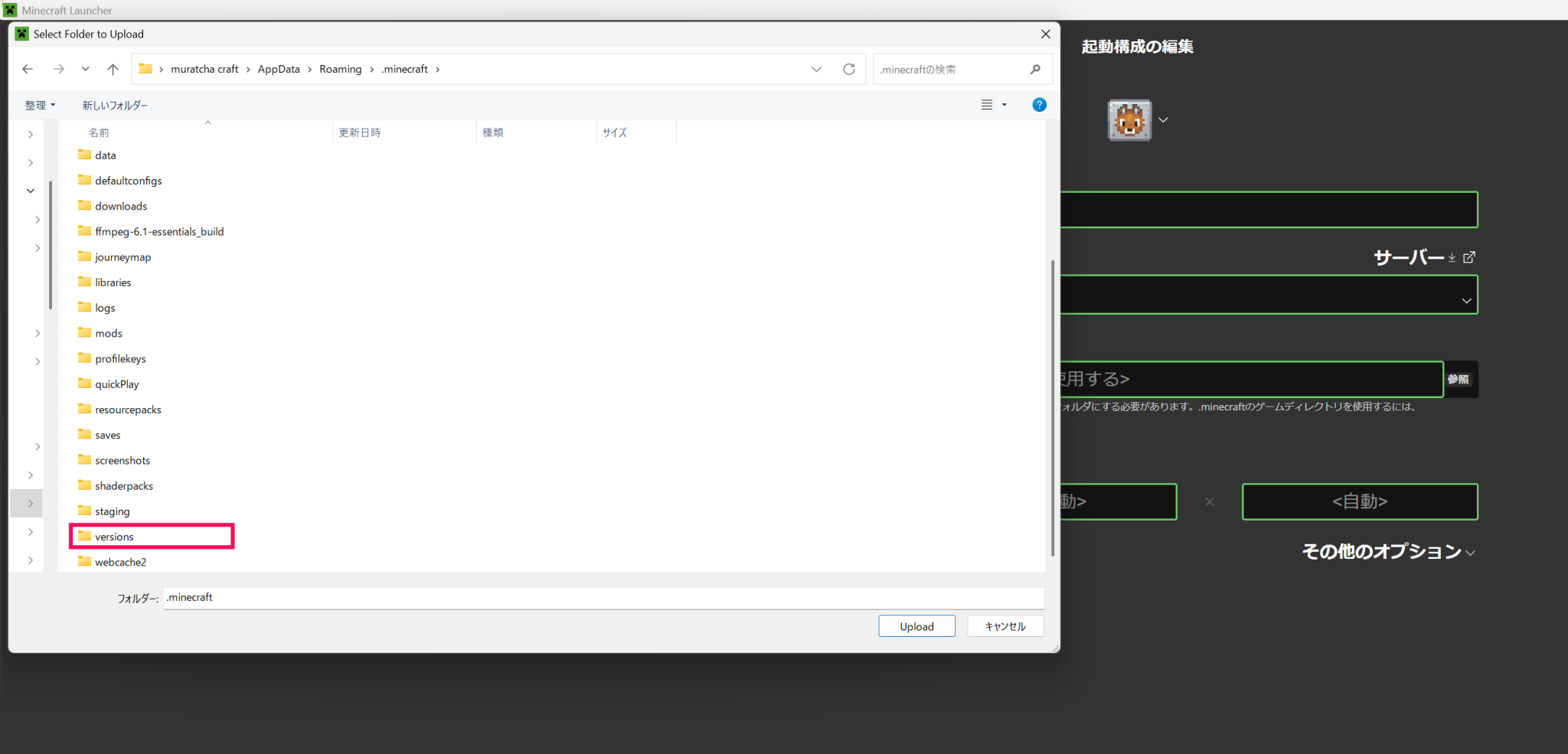Open the highlighted versions folder

113,537
